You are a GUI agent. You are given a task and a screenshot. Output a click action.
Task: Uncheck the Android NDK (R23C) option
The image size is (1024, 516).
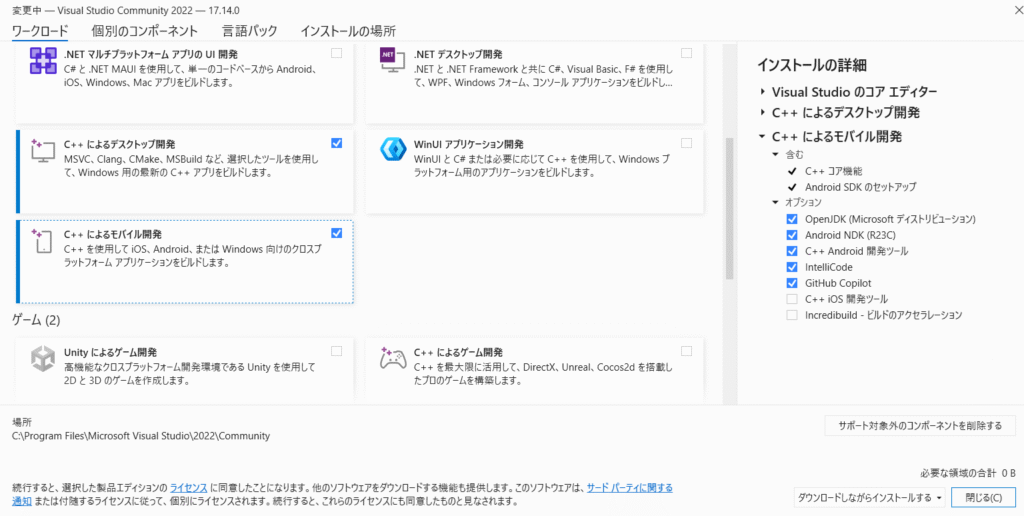(x=792, y=235)
